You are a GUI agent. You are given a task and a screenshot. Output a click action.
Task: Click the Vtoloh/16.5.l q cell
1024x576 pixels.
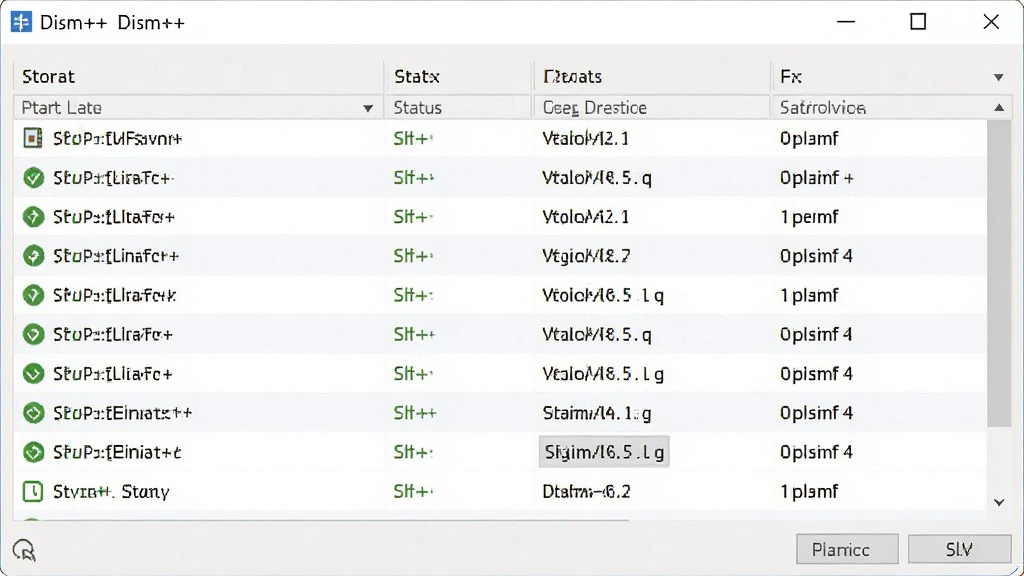click(603, 295)
